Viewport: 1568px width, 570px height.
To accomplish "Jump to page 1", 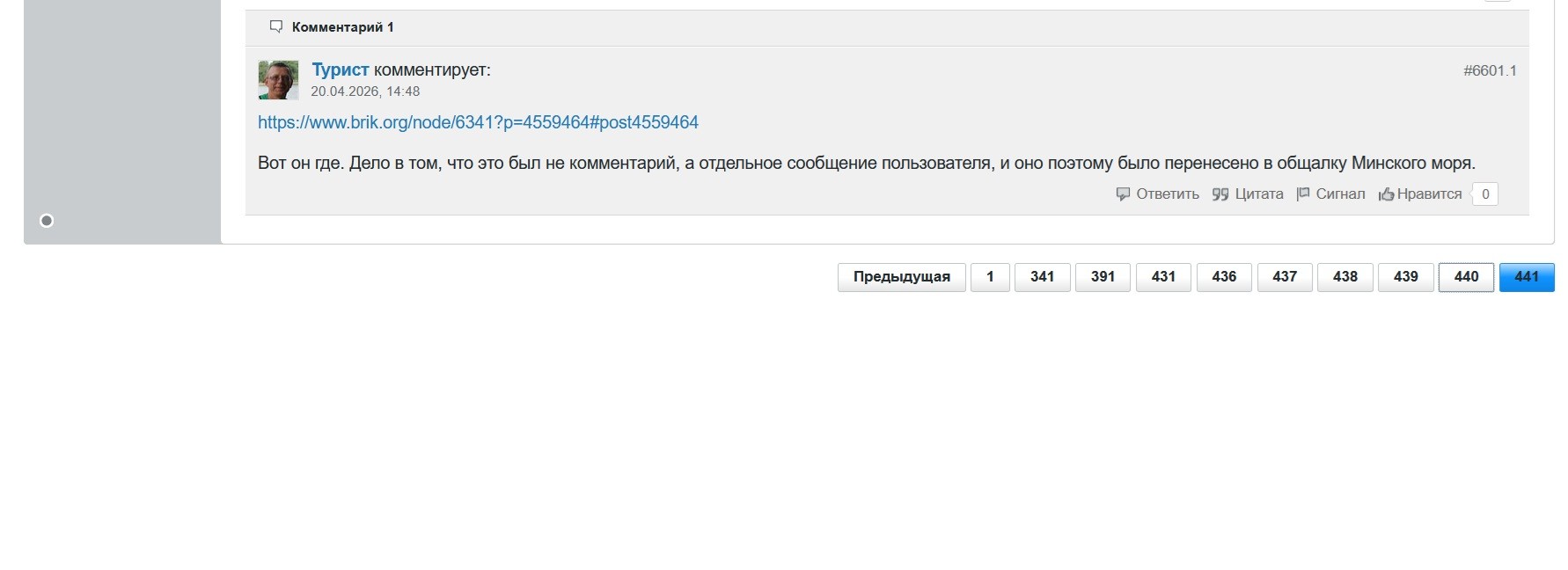I will click(x=990, y=277).
